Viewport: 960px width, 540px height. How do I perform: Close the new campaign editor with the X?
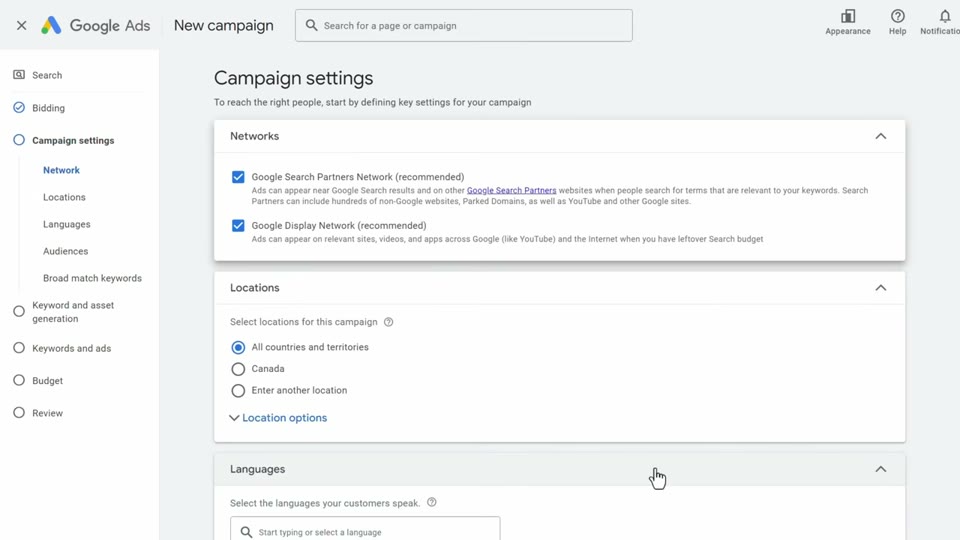tap(21, 25)
